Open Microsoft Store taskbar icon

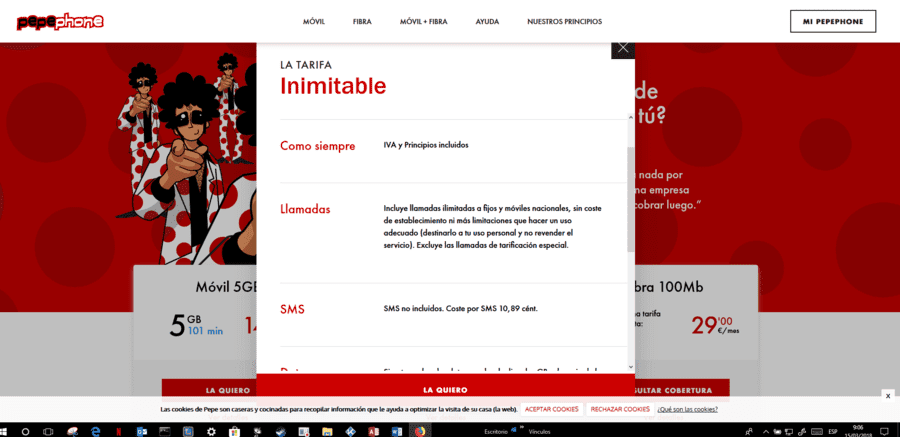pyautogui.click(x=234, y=431)
